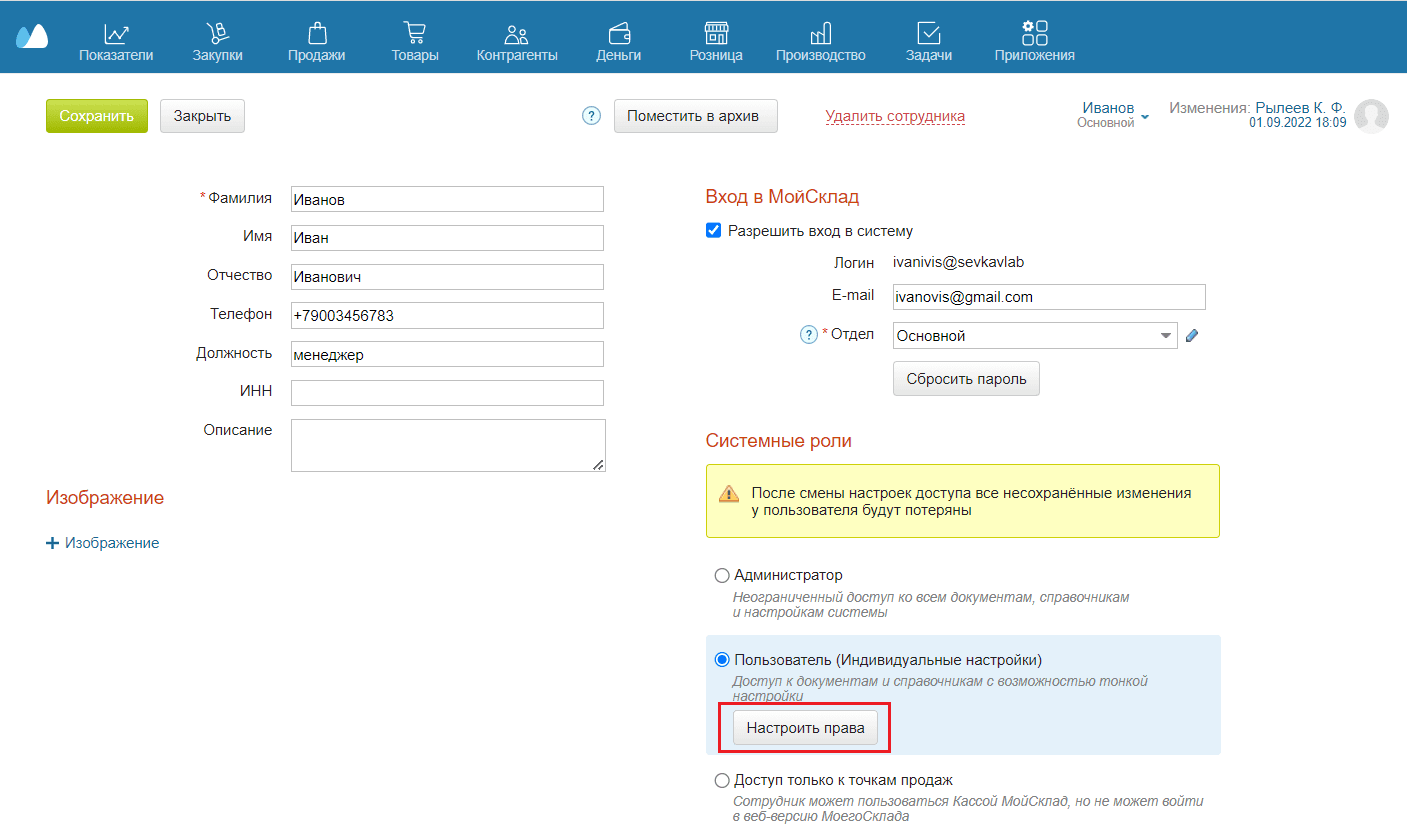1407x839 pixels.
Task: Click the user avatar icon
Action: point(1371,116)
